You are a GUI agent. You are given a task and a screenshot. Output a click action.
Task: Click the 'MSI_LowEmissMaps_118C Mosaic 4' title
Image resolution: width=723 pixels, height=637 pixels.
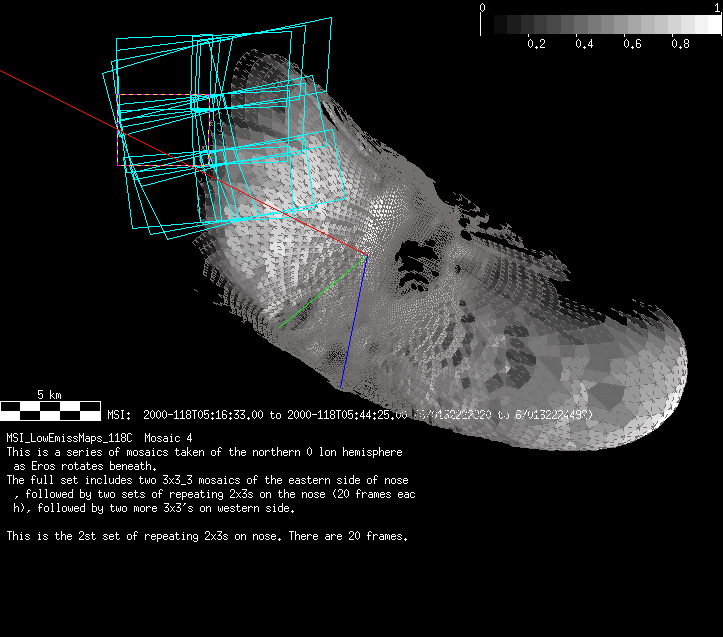[99, 438]
